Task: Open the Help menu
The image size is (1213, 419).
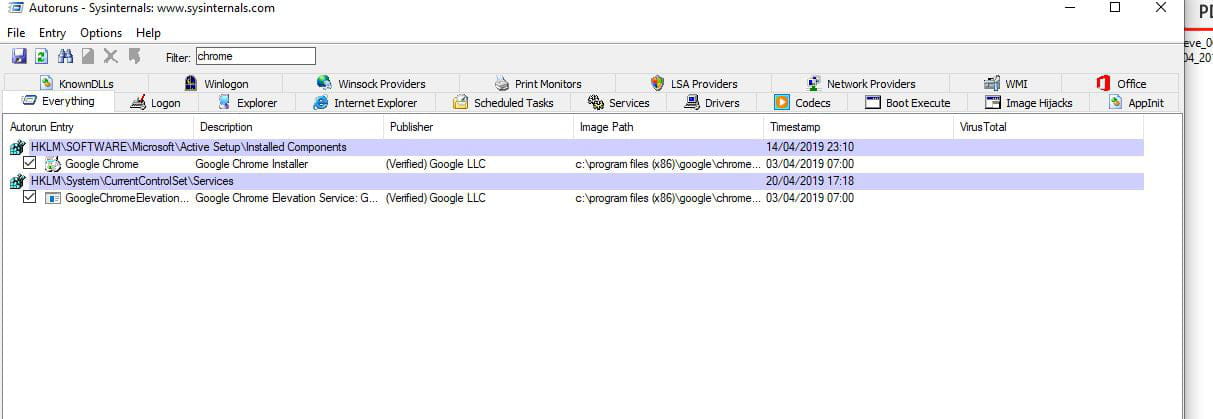Action: [x=148, y=33]
